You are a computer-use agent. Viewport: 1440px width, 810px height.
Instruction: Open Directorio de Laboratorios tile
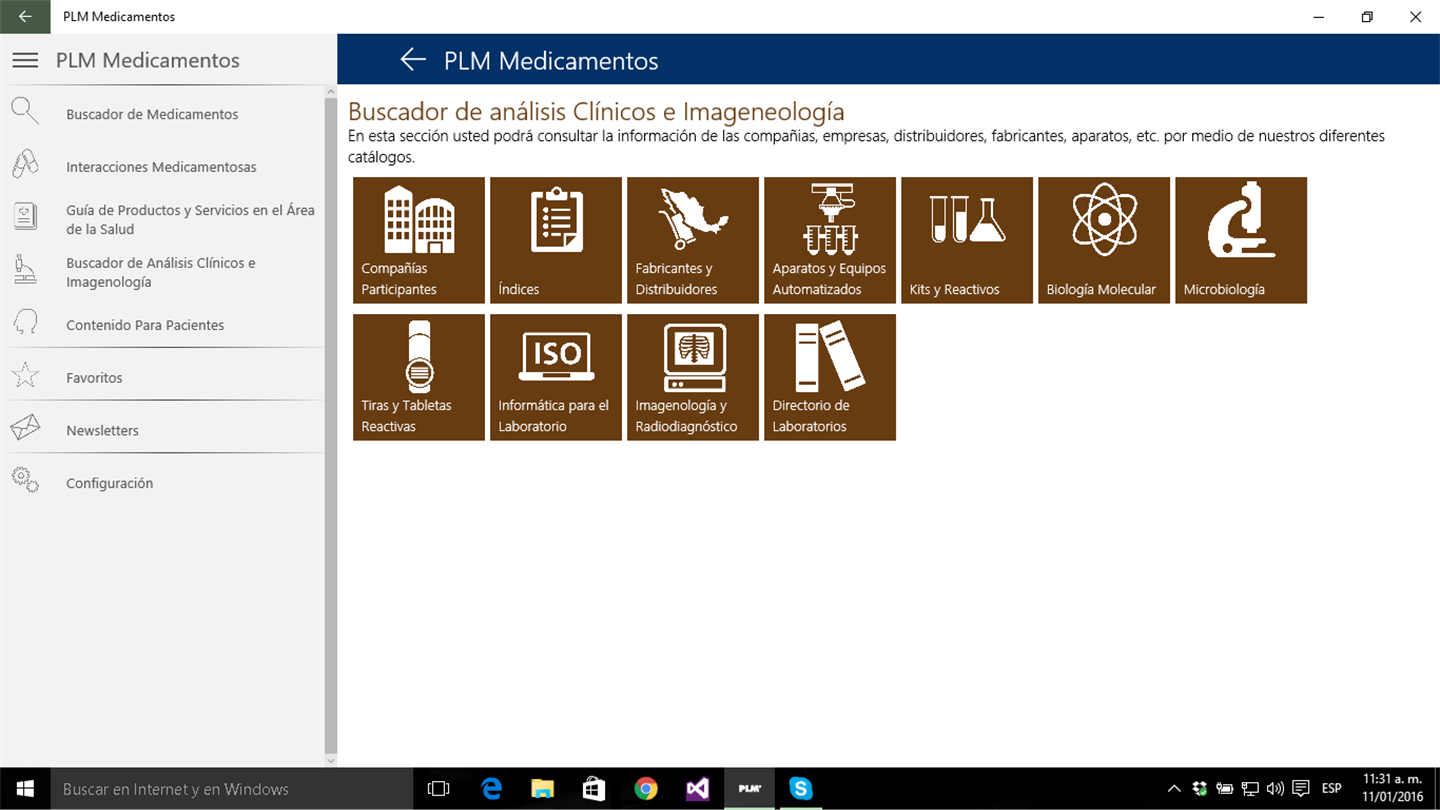pyautogui.click(x=830, y=377)
